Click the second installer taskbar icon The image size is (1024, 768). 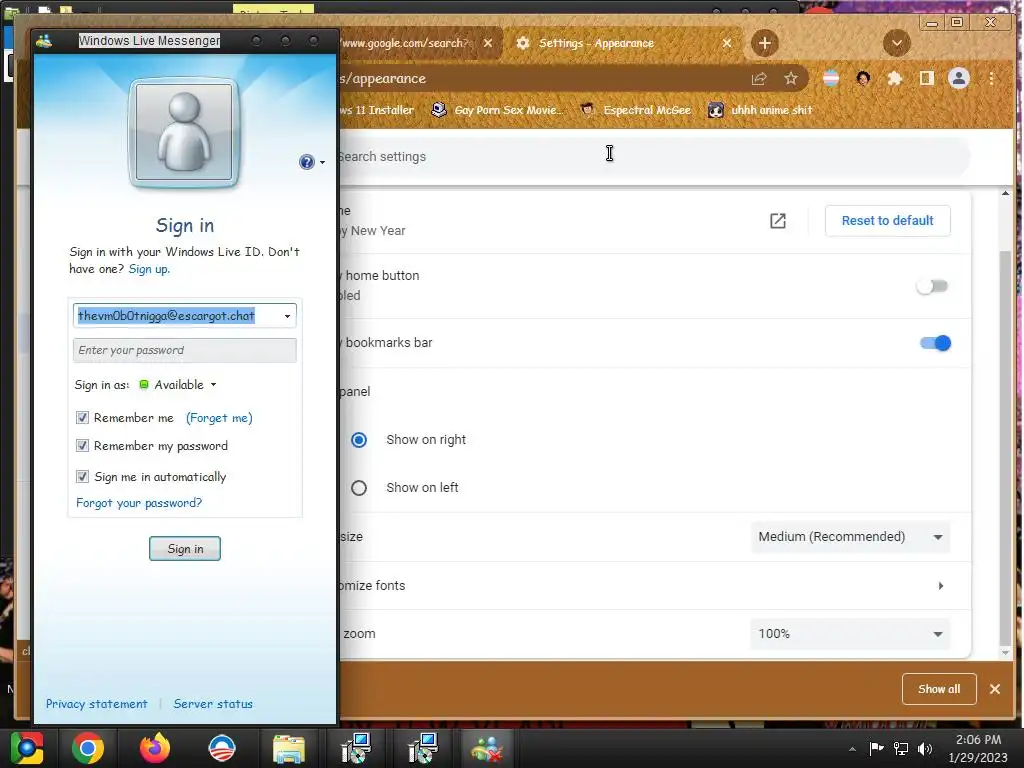tap(423, 748)
